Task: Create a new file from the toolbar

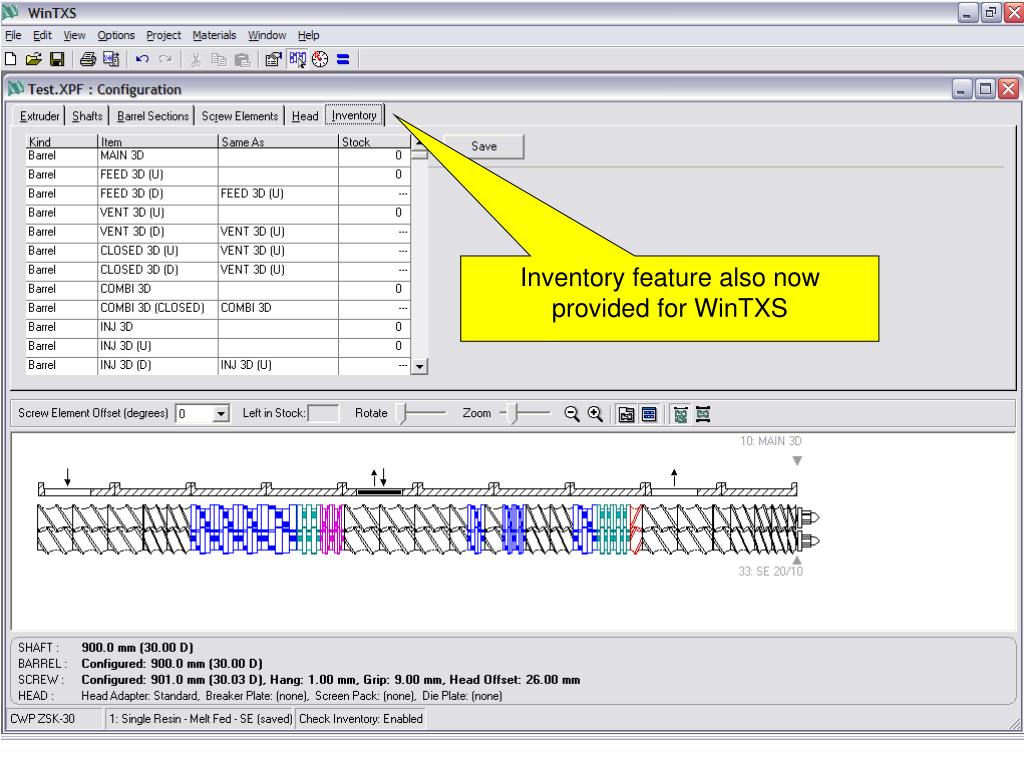Action: (x=10, y=59)
